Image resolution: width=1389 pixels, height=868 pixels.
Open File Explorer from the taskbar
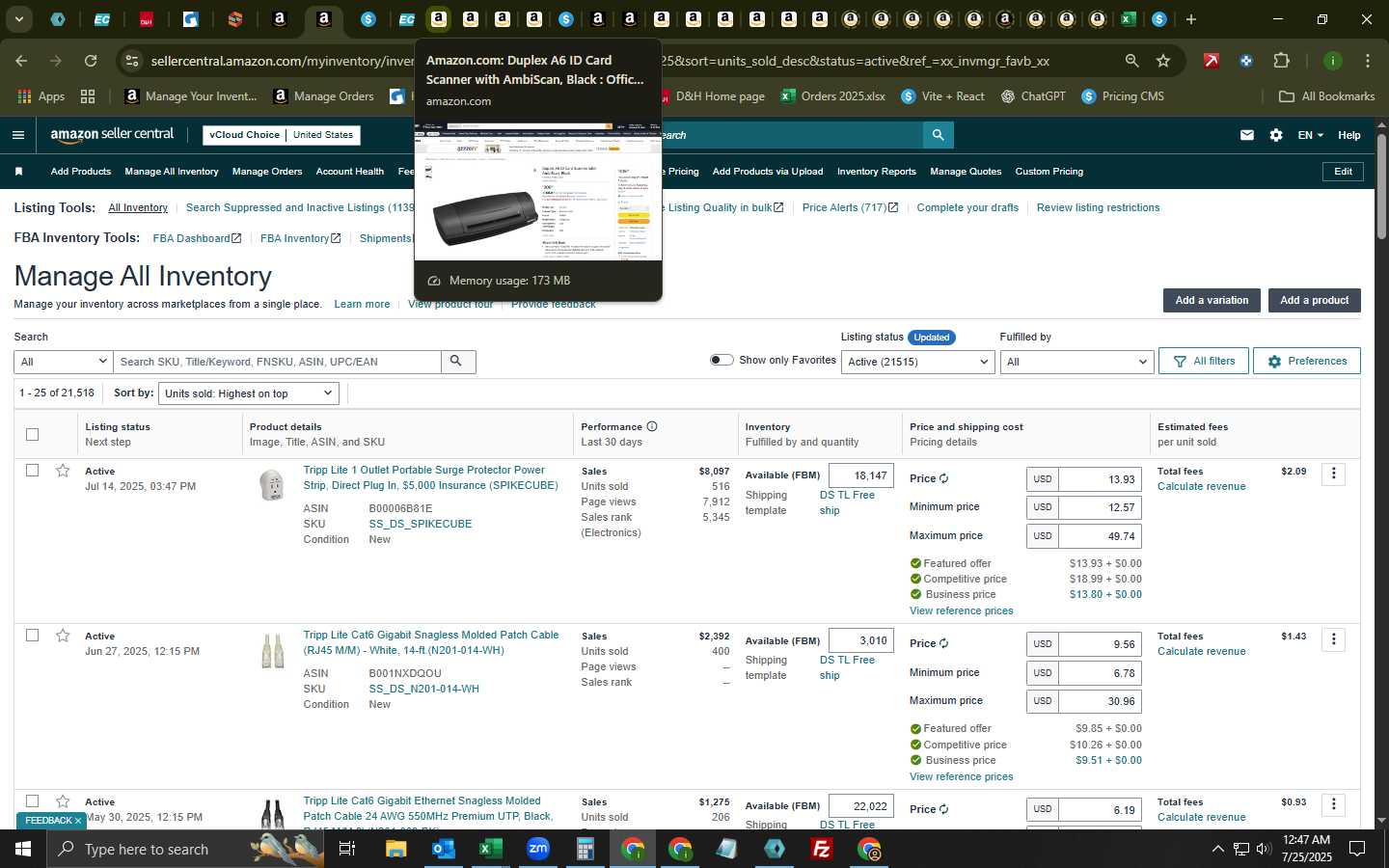(x=395, y=849)
